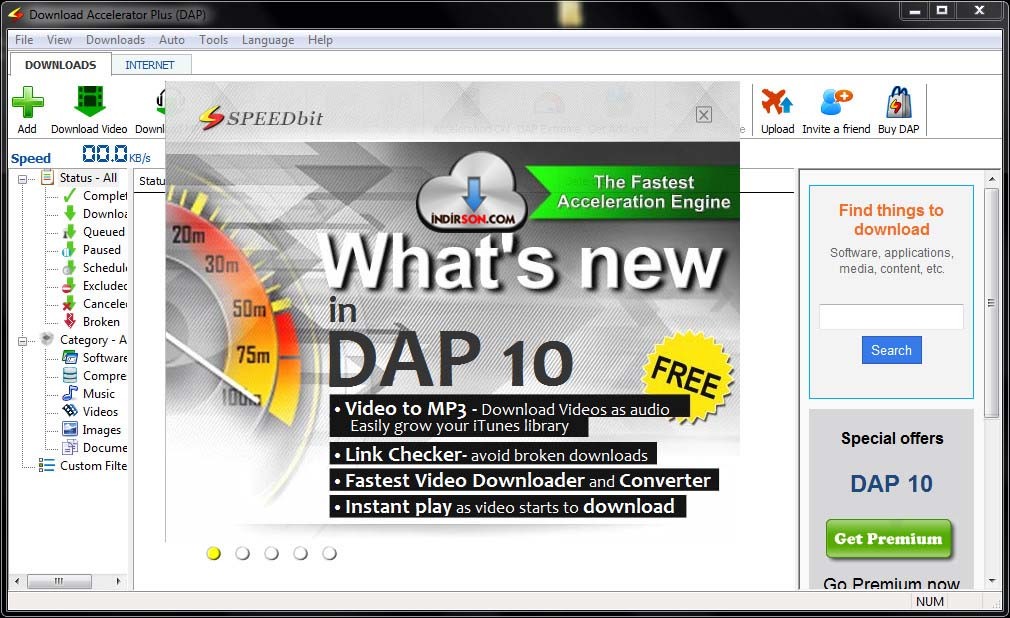This screenshot has width=1010, height=618.
Task: Click the Find things to download heading
Action: [891, 220]
